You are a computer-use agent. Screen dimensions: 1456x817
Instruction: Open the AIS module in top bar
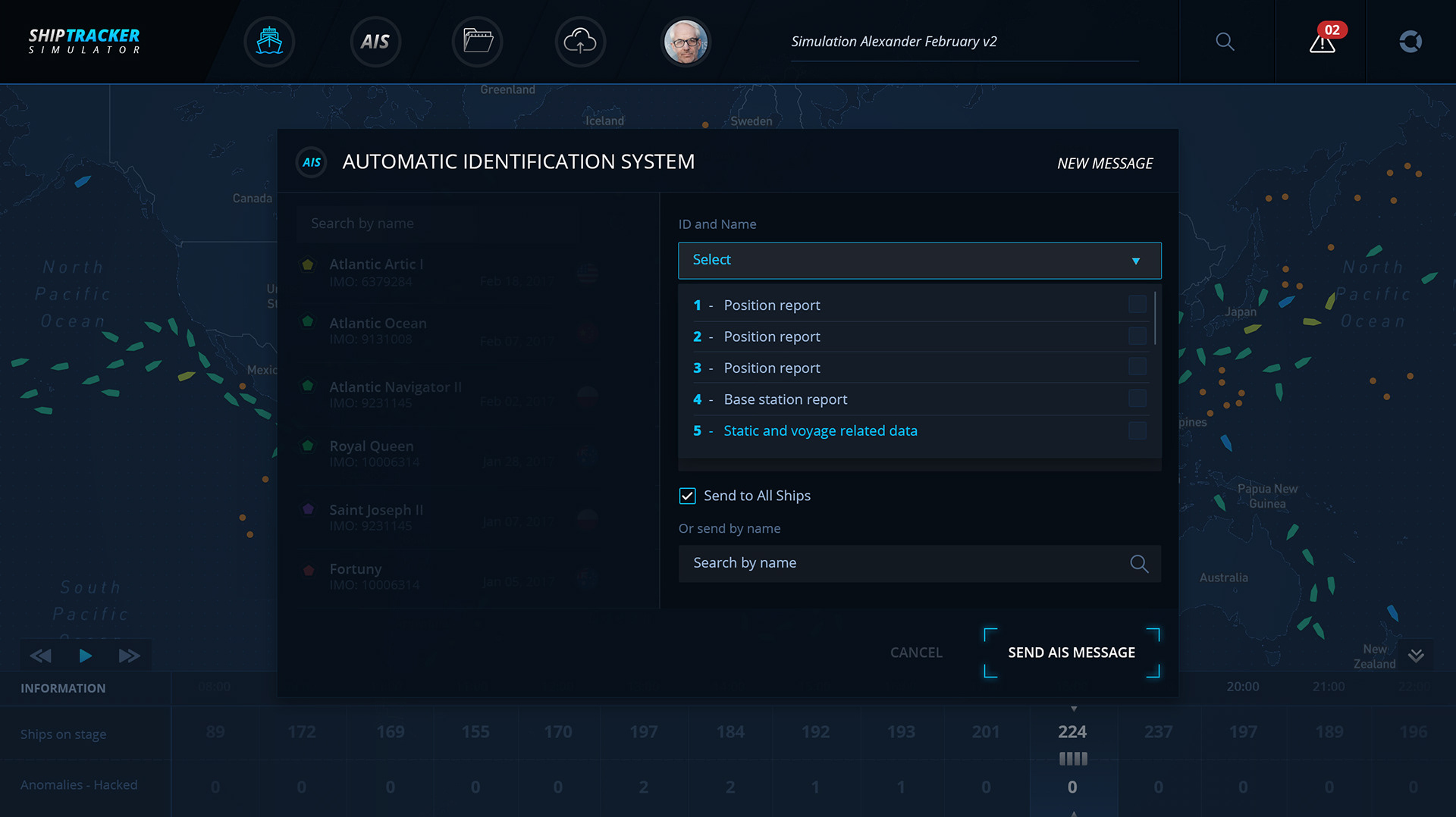pos(375,42)
